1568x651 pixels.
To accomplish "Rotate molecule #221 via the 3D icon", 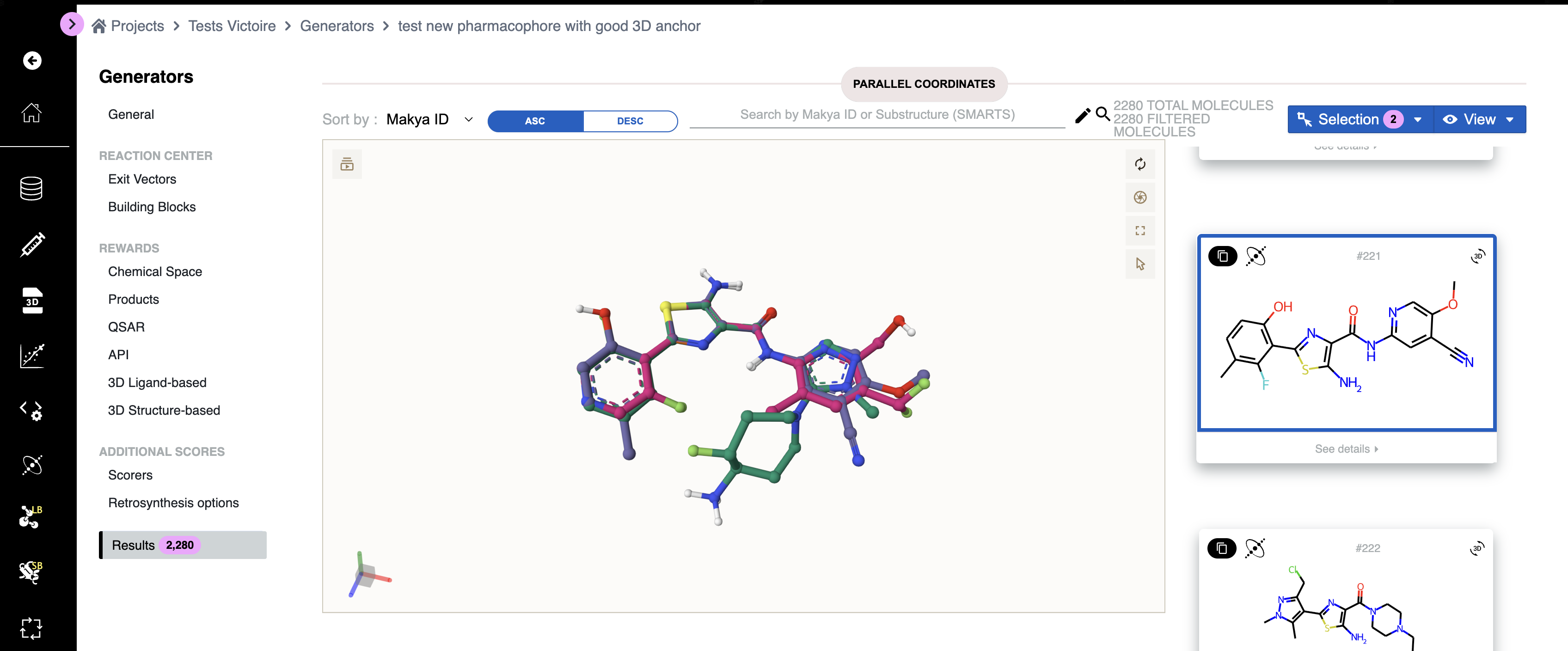I will (1479, 256).
